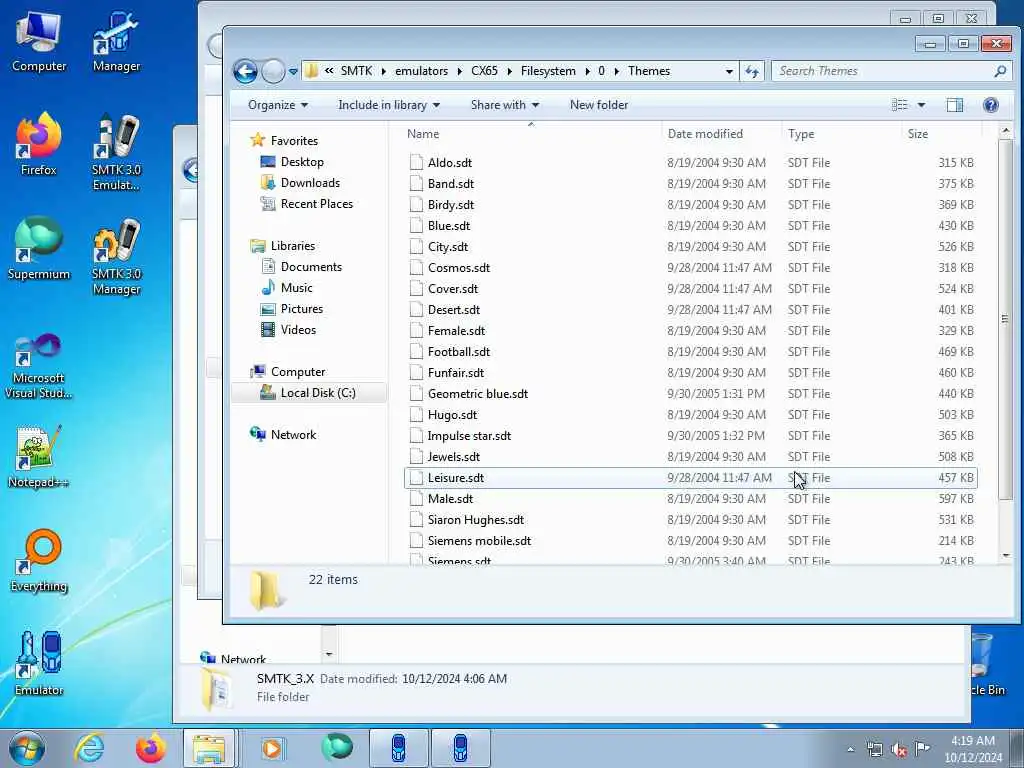Screen dimensions: 1024x768
Task: Open the SMTK 3.0 Emulator desktop shortcut
Action: pyautogui.click(x=116, y=152)
